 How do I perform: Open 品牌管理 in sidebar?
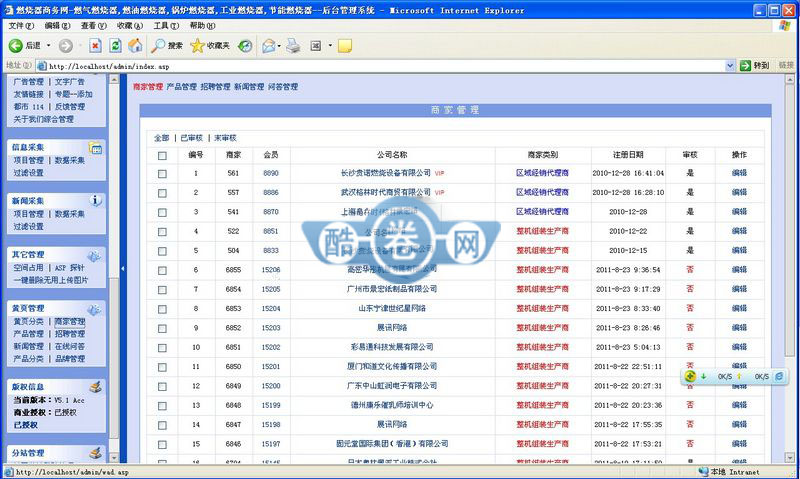pos(70,359)
